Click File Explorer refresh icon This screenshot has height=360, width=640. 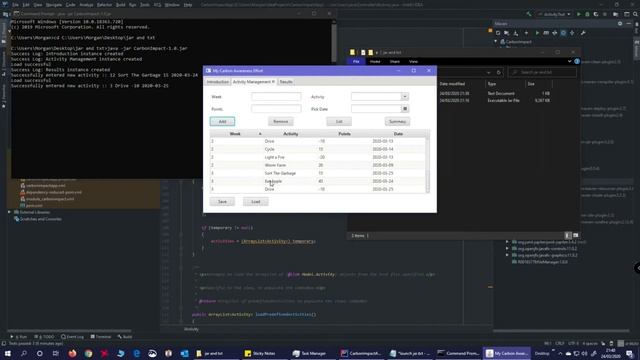(498, 72)
